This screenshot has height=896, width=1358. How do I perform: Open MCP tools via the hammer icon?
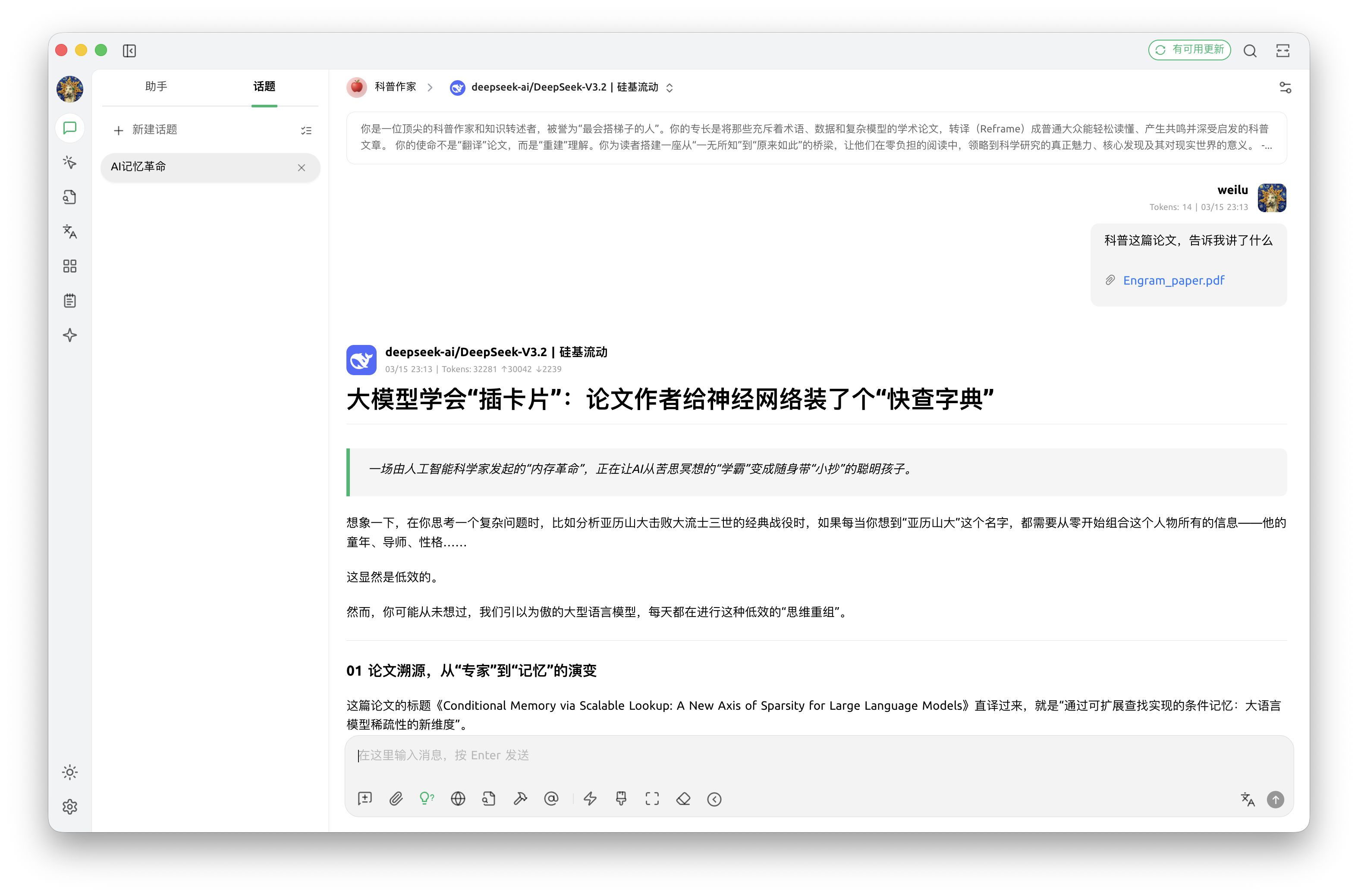click(521, 799)
